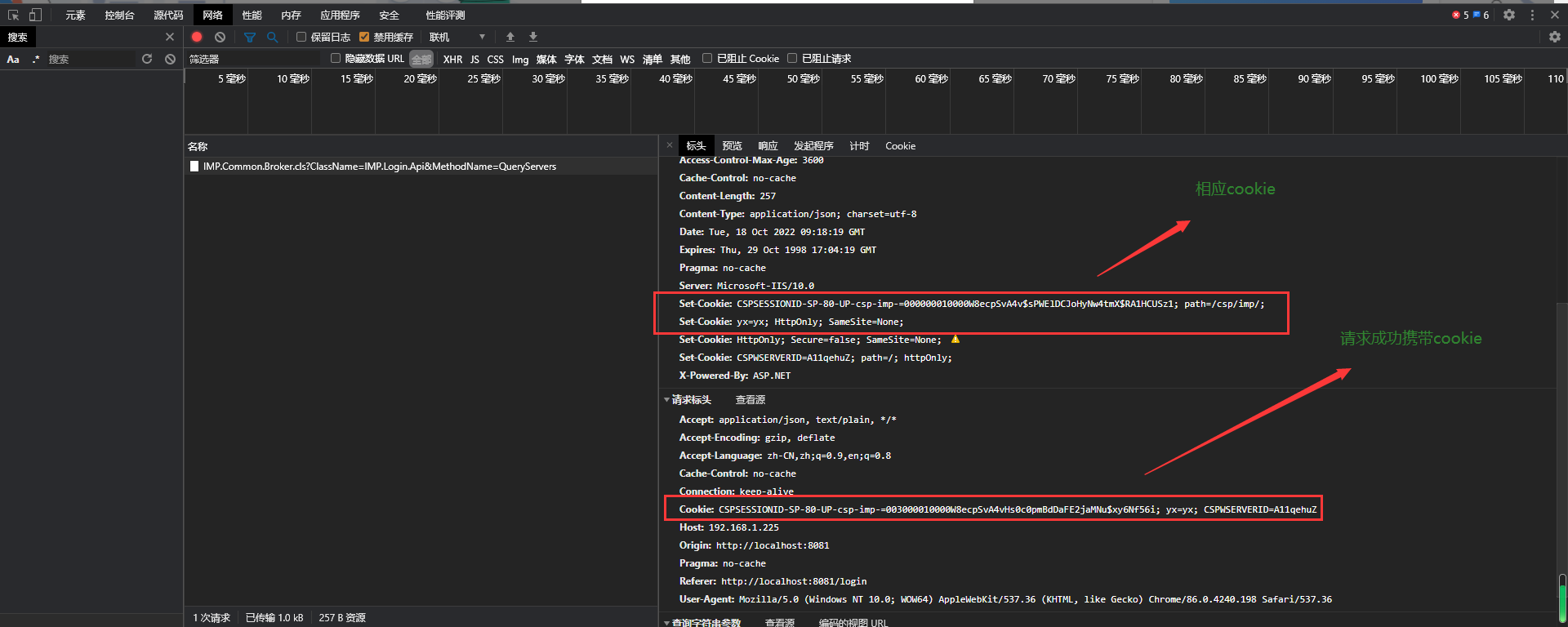Refresh the search results in search panel

(x=147, y=59)
